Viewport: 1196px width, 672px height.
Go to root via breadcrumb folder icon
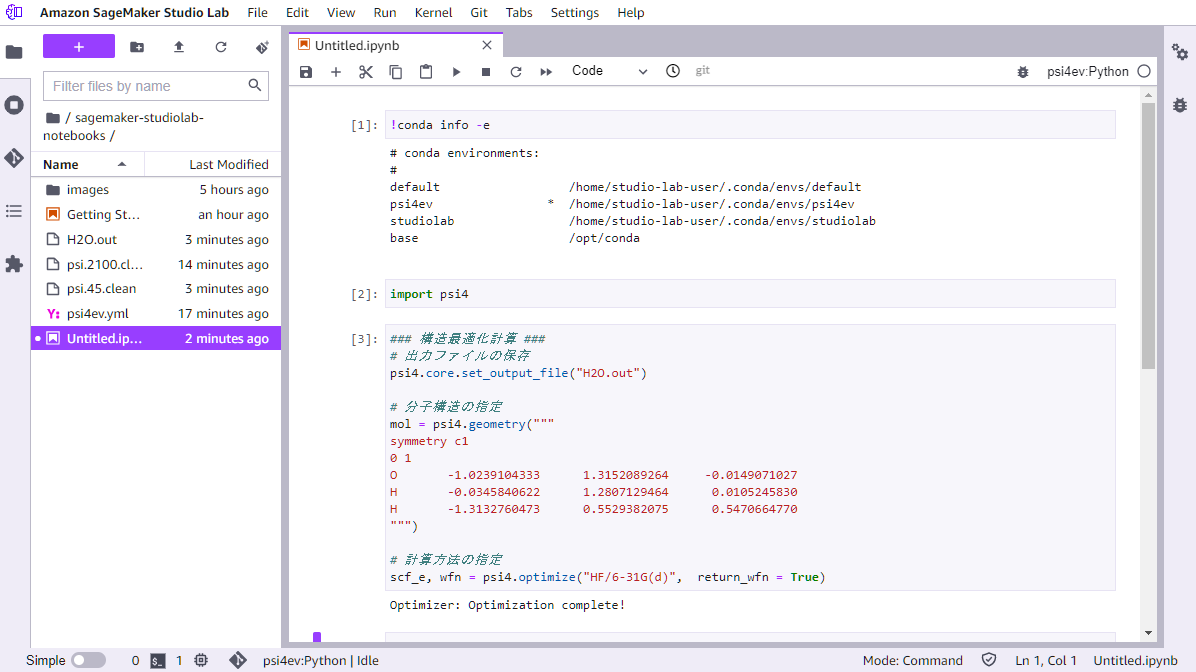tap(53, 118)
